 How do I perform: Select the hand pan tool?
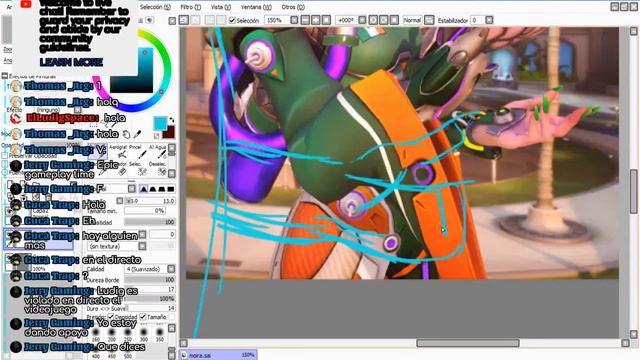[127, 134]
